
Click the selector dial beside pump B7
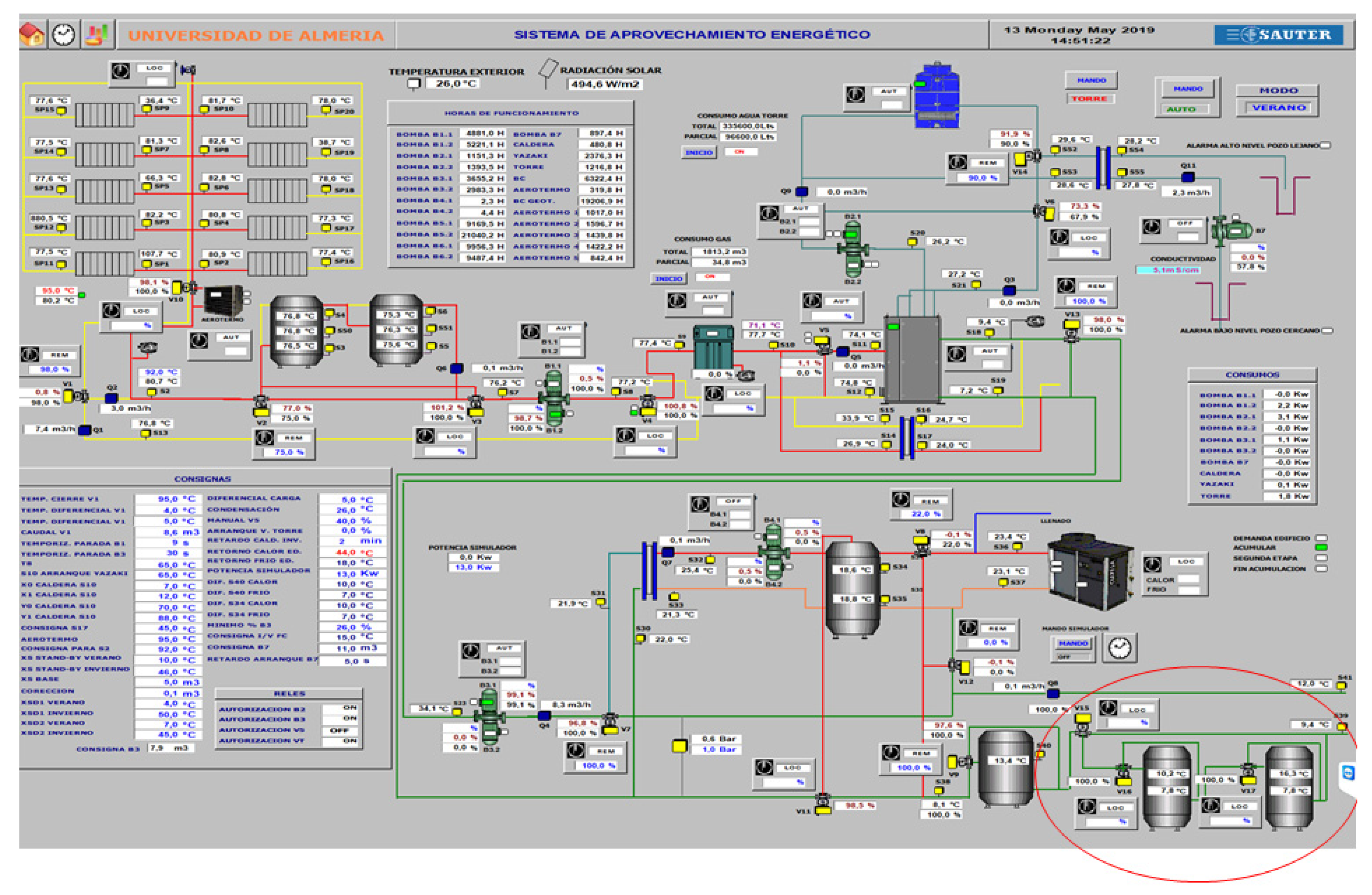pos(1152,227)
